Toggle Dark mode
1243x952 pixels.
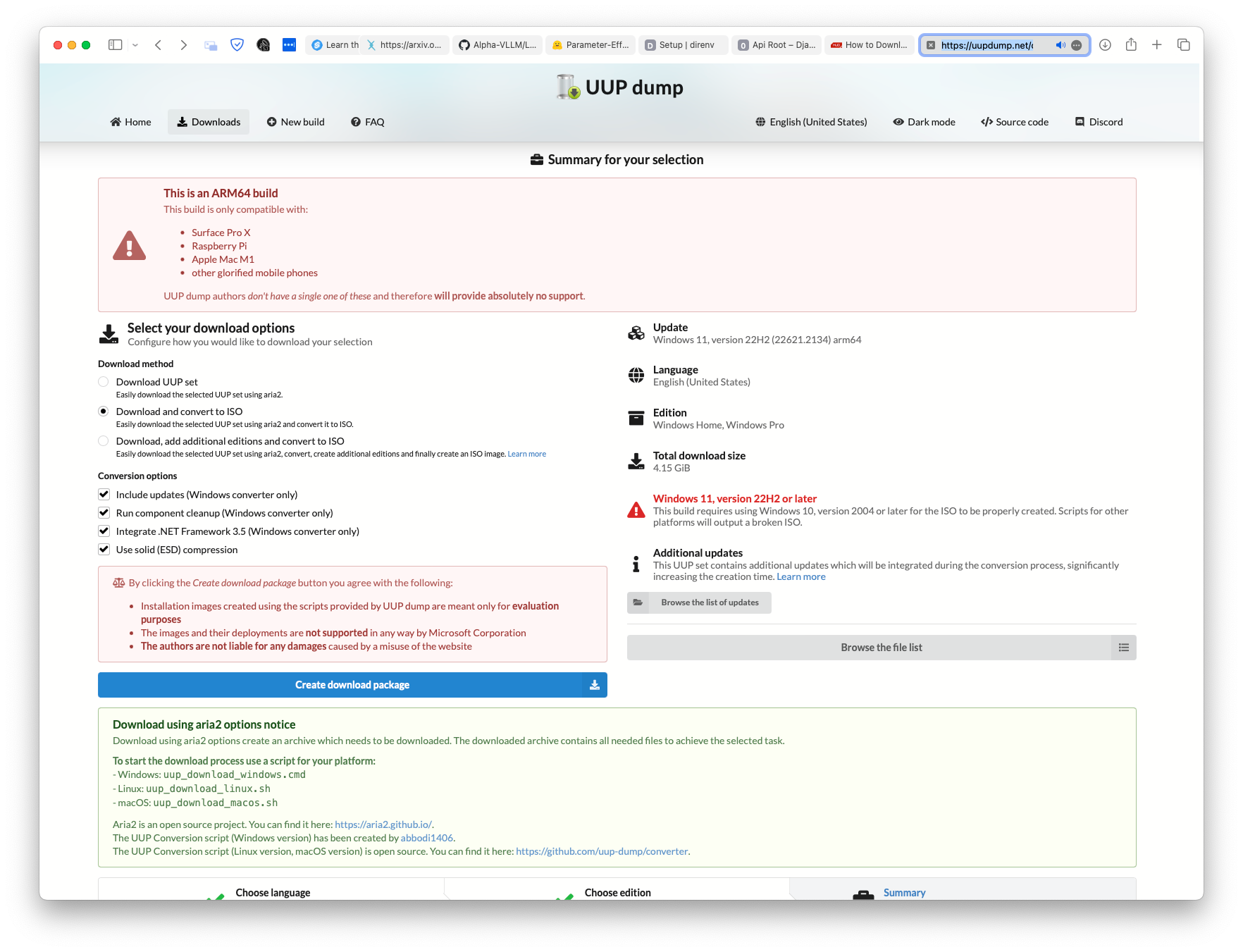[x=924, y=122]
